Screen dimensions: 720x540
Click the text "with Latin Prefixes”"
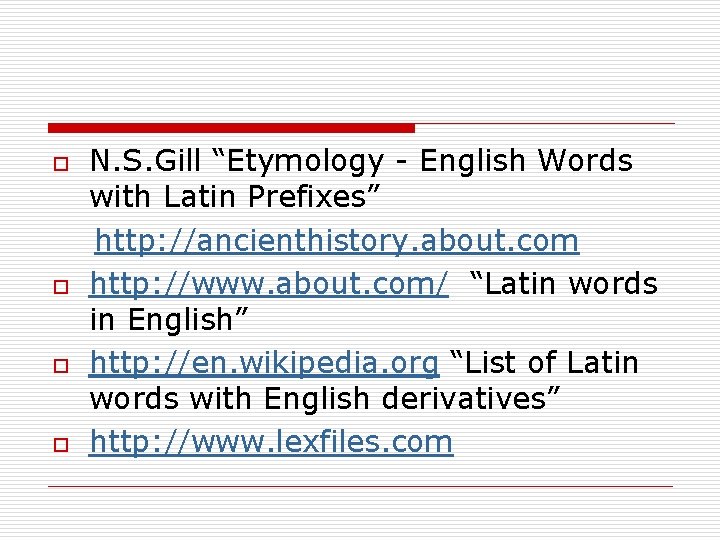click(x=235, y=197)
